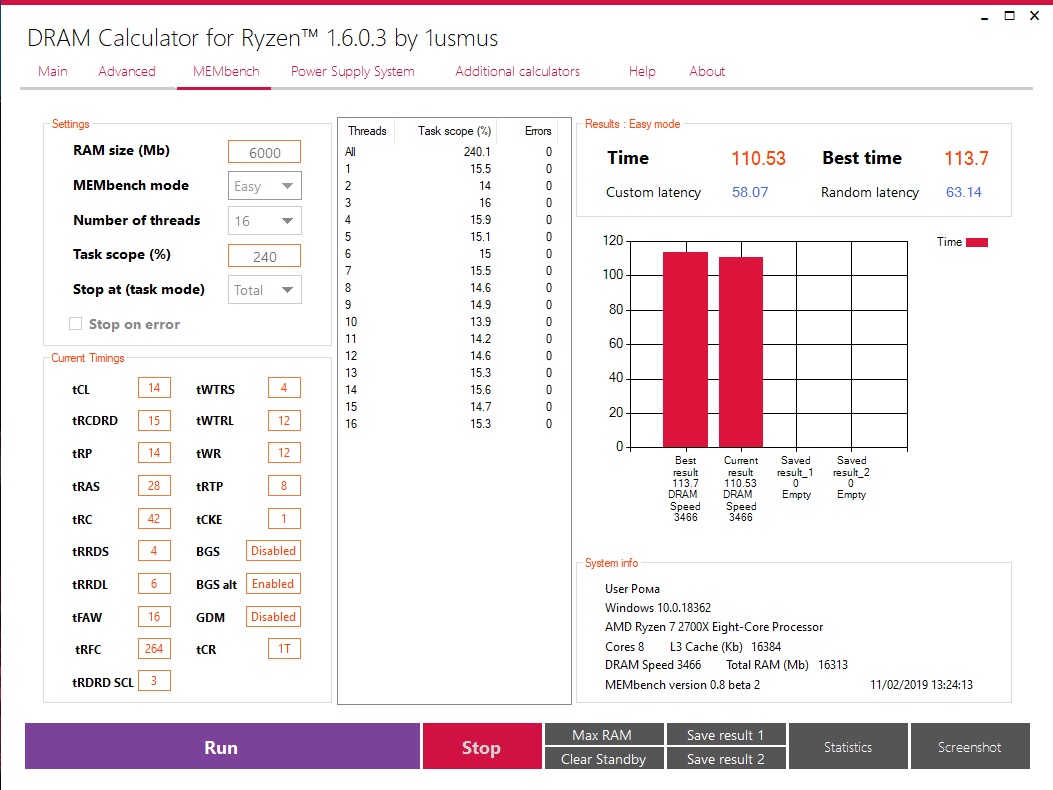The height and width of the screenshot is (790, 1053).
Task: Maximize the DRAM Calculator window
Action: pos(1009,16)
